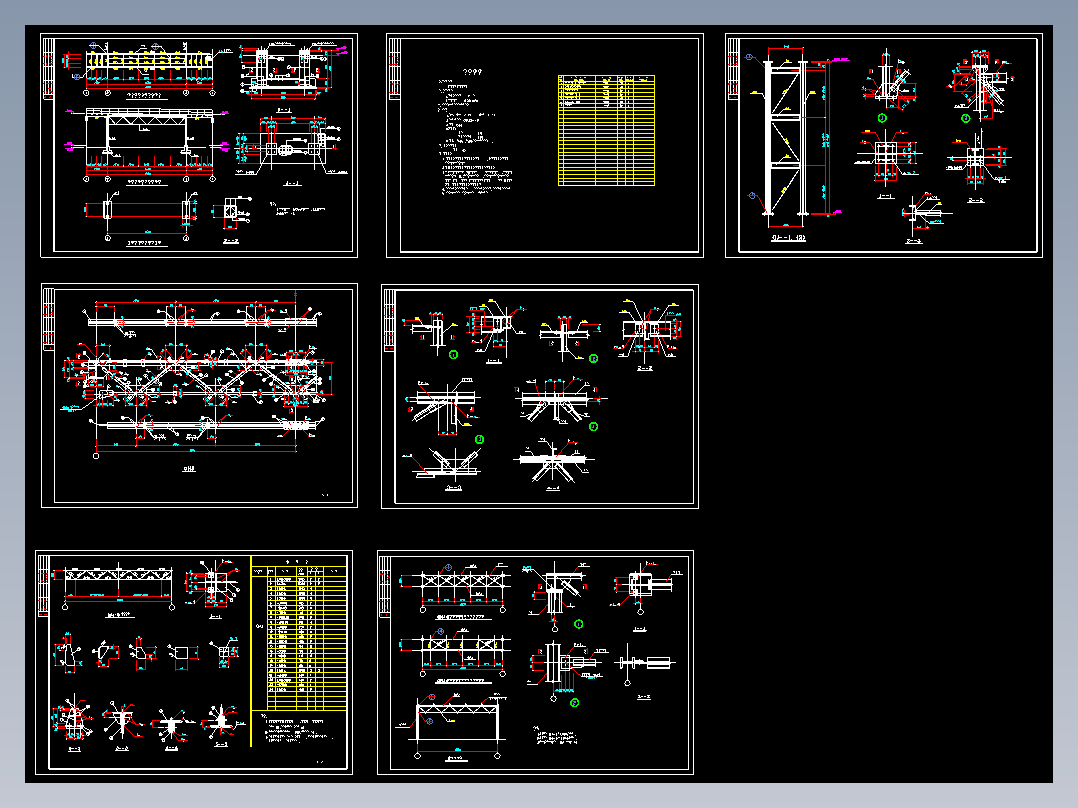Select the upper green node marker in bottom-middle sheet

579,624
